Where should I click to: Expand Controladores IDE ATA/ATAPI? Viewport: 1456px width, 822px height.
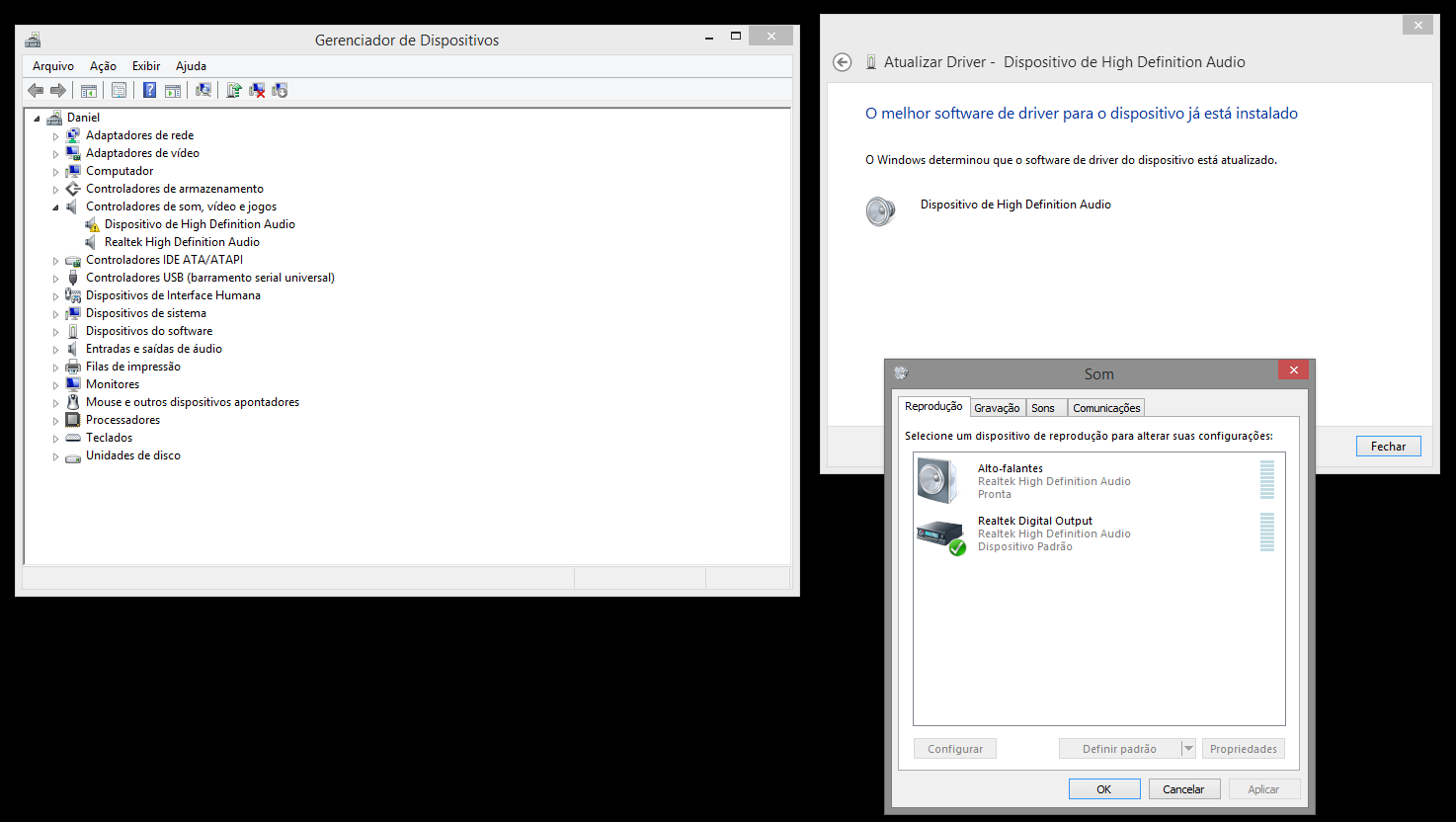(56, 261)
